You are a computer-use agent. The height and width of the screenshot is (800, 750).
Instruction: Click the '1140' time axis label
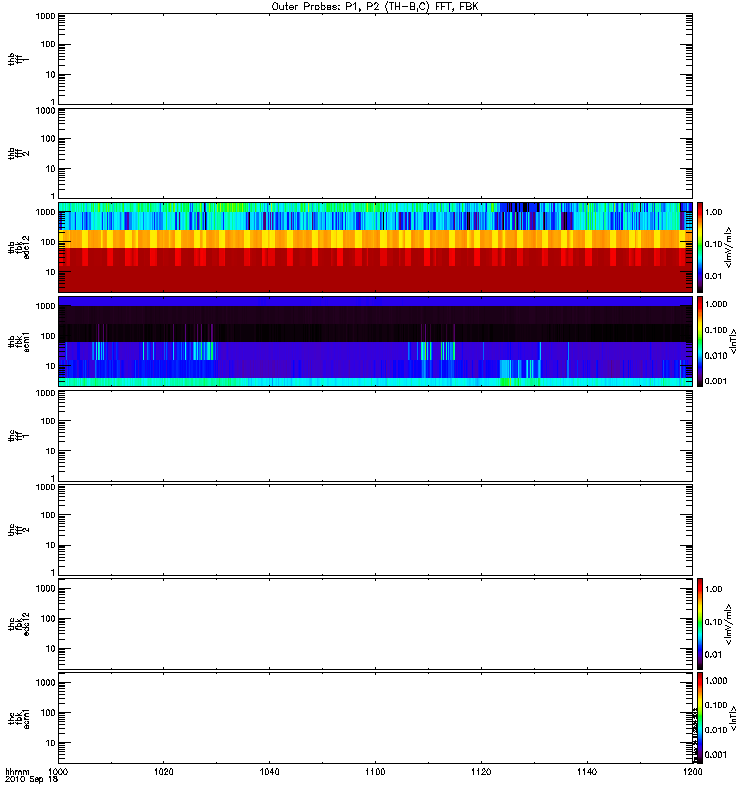[x=587, y=772]
